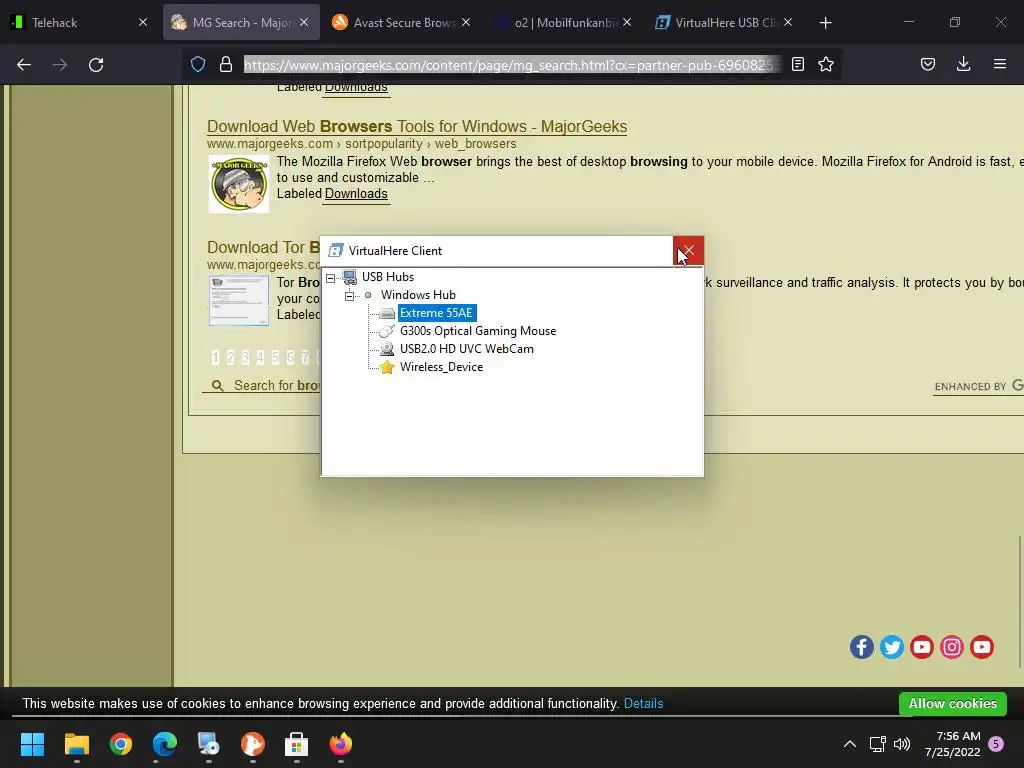Open the MajorGeeks Facebook page icon
The width and height of the screenshot is (1024, 768).
click(x=862, y=647)
